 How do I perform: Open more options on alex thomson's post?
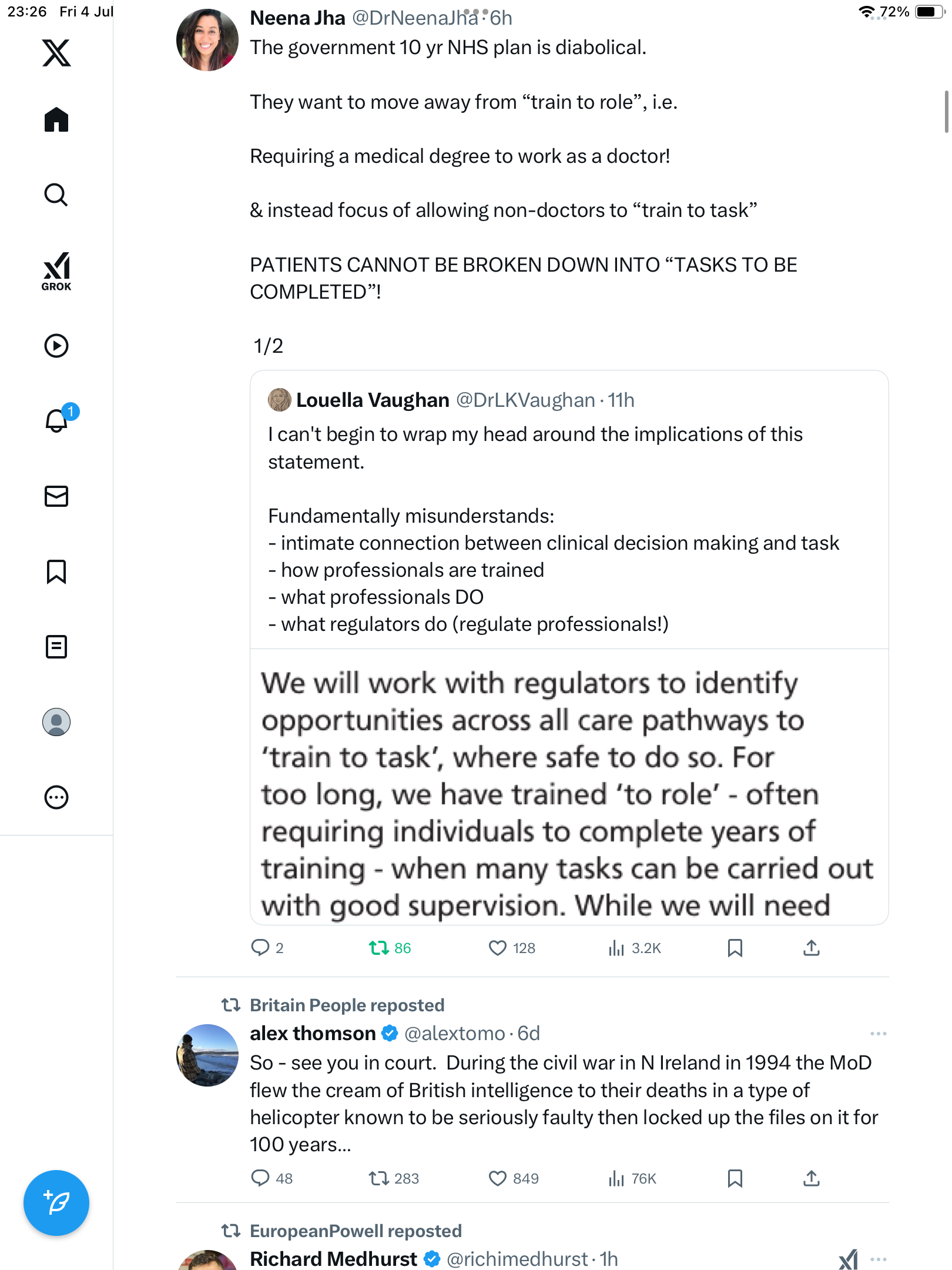tap(879, 1034)
